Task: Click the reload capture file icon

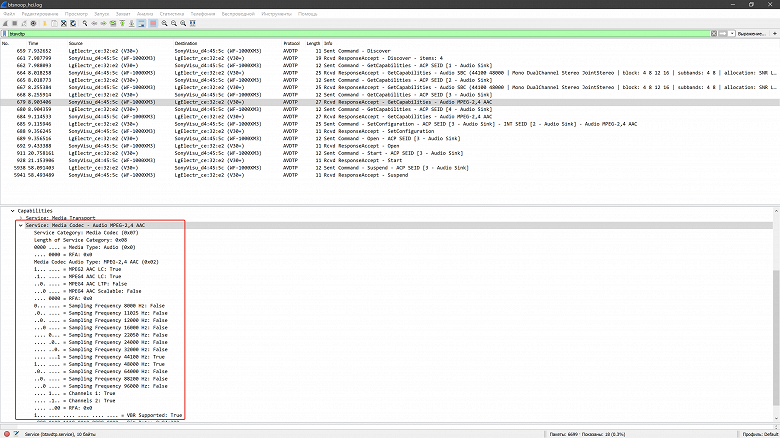Action: coord(73,23)
